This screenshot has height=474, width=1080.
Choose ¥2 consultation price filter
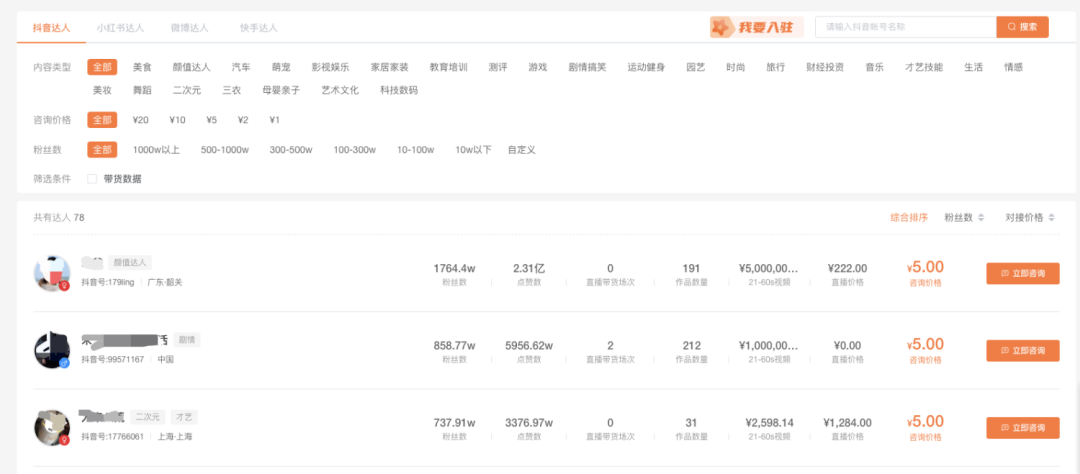tap(243, 120)
